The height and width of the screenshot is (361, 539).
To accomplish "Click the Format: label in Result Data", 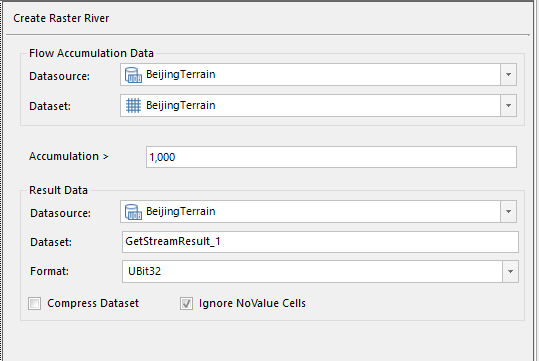I will pos(50,271).
